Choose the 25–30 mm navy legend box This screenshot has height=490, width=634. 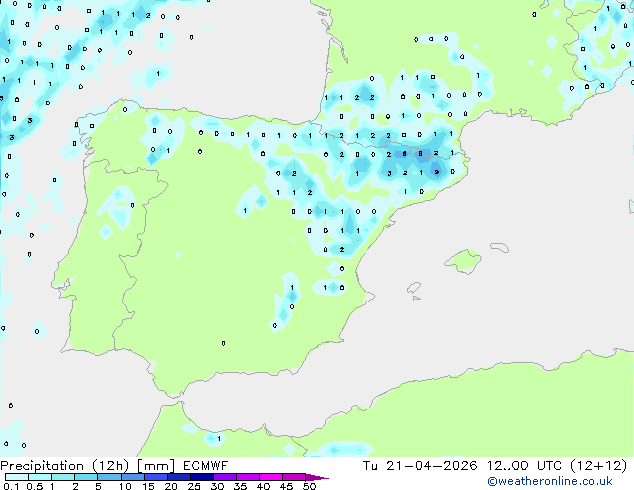[201, 477]
